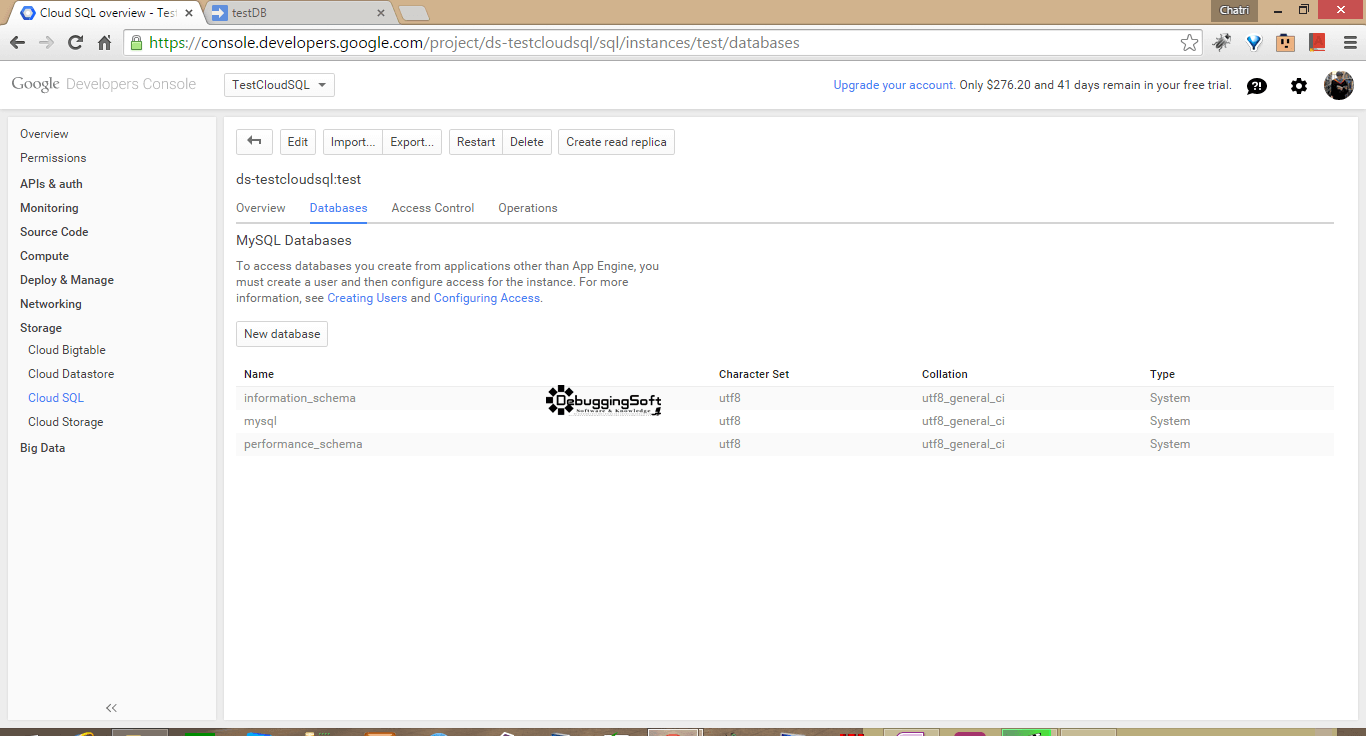Select the Databases tab
This screenshot has width=1366, height=736.
click(x=338, y=208)
